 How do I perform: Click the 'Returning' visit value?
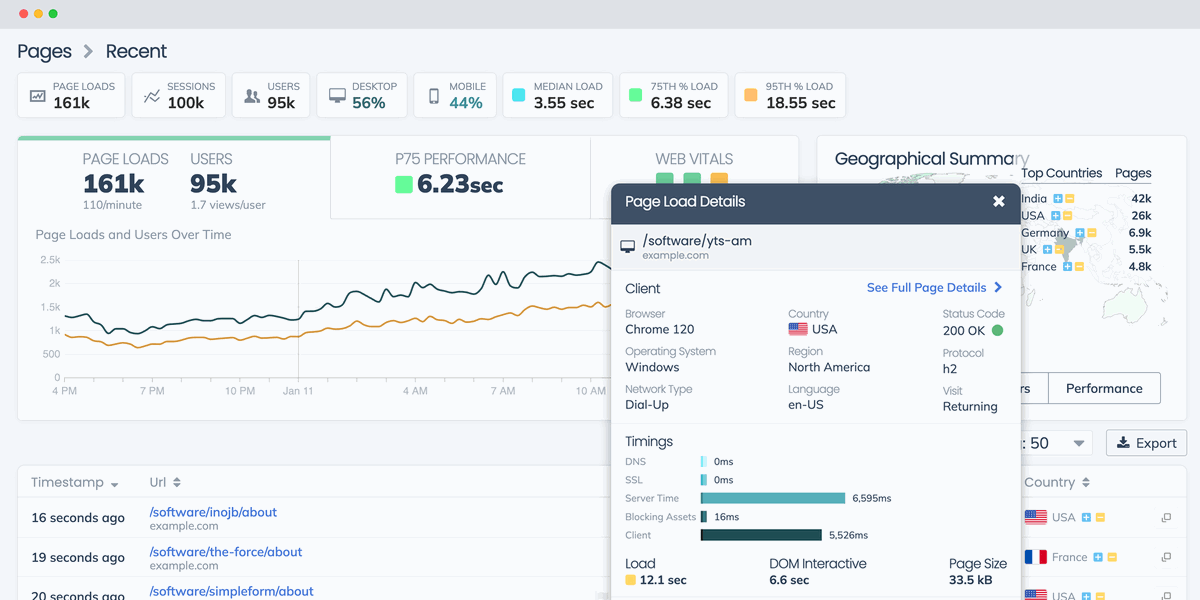(x=970, y=406)
